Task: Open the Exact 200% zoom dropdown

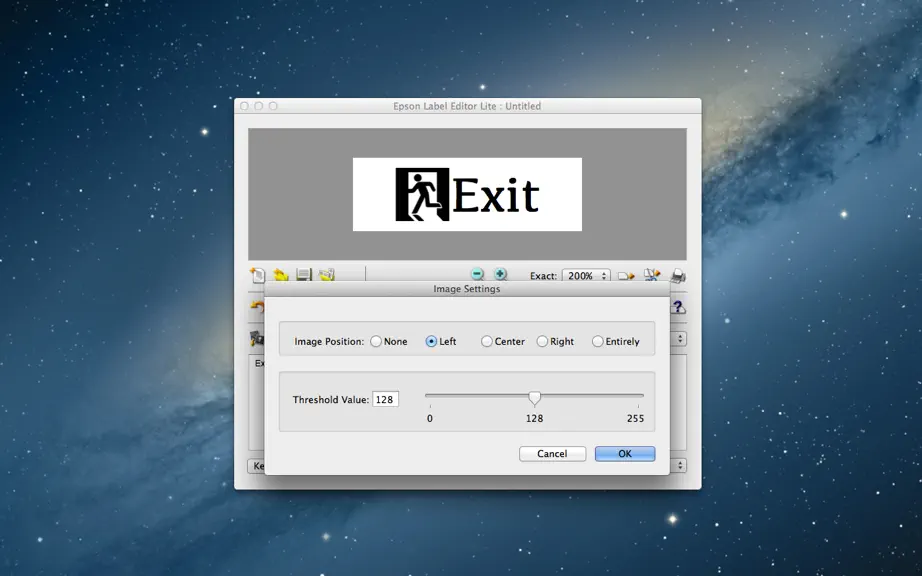Action: [586, 276]
